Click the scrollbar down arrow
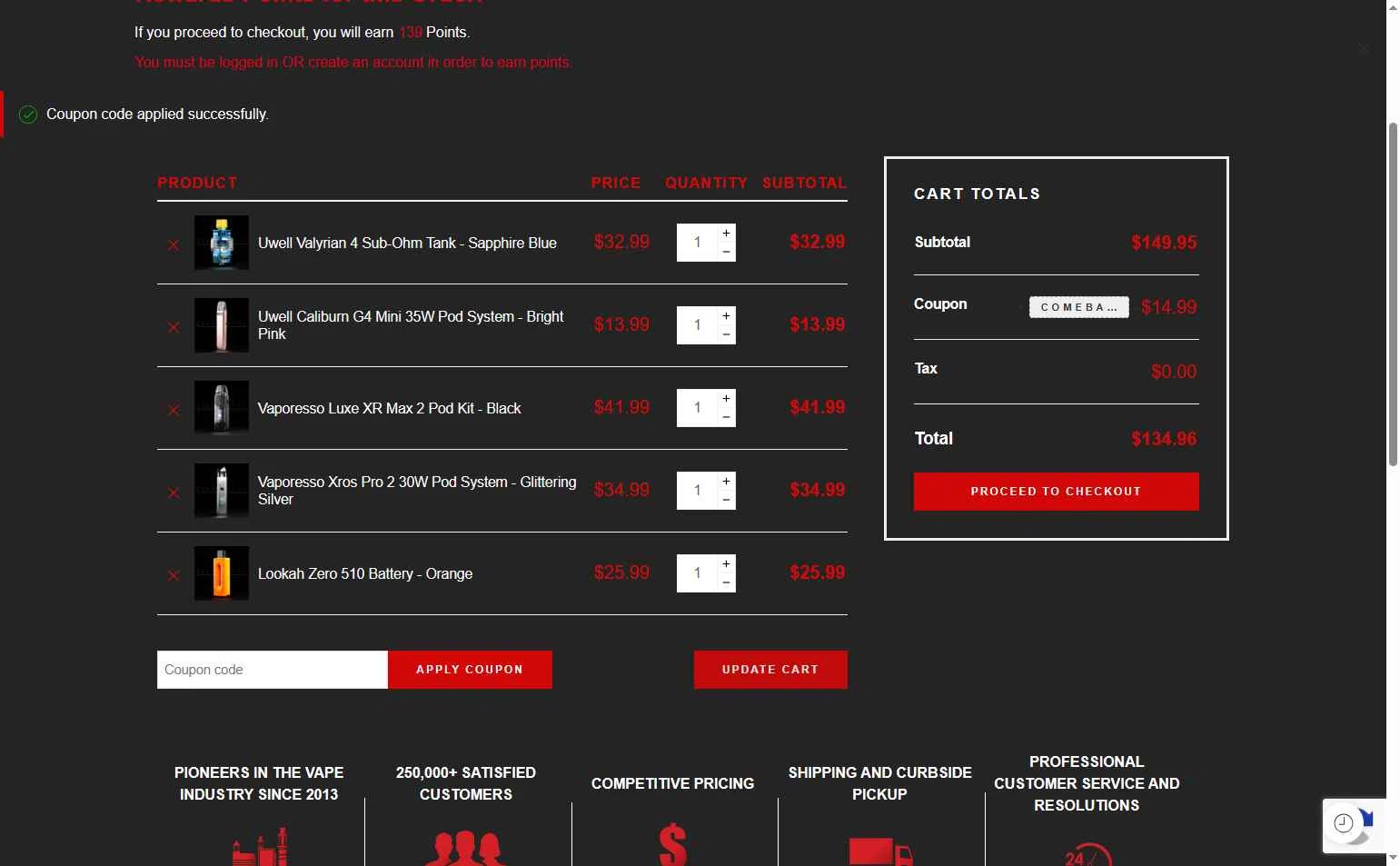This screenshot has height=866, width=1400. click(x=1393, y=858)
